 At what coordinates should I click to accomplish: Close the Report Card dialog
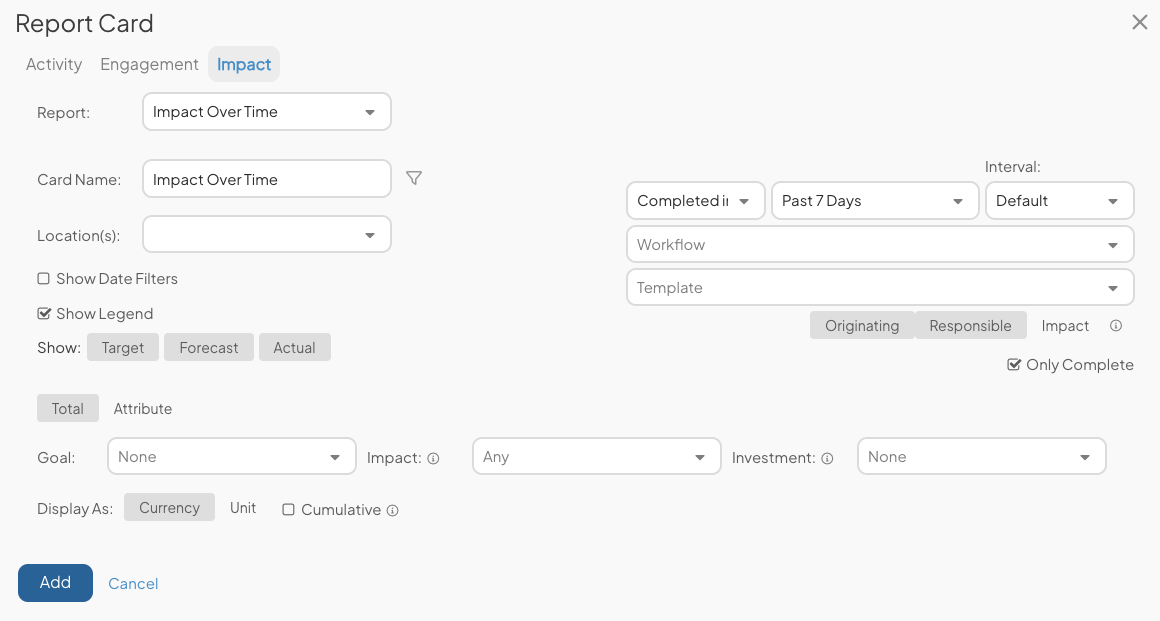point(1139,22)
